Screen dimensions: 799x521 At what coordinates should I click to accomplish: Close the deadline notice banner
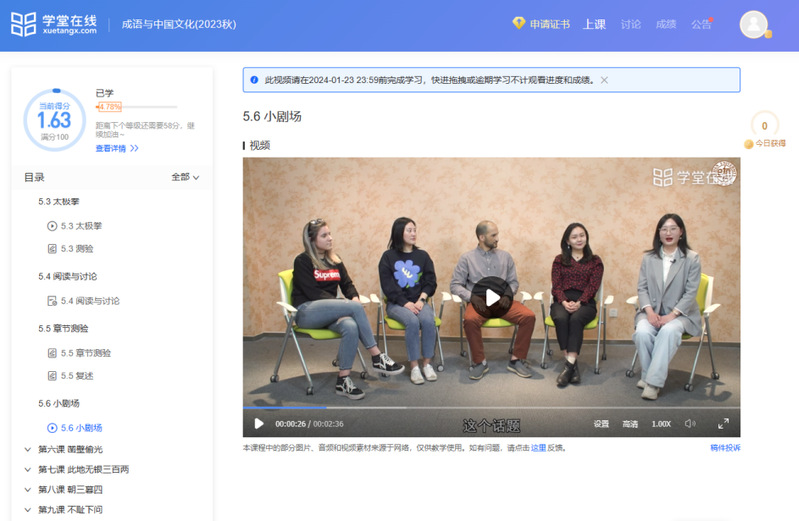coord(604,80)
